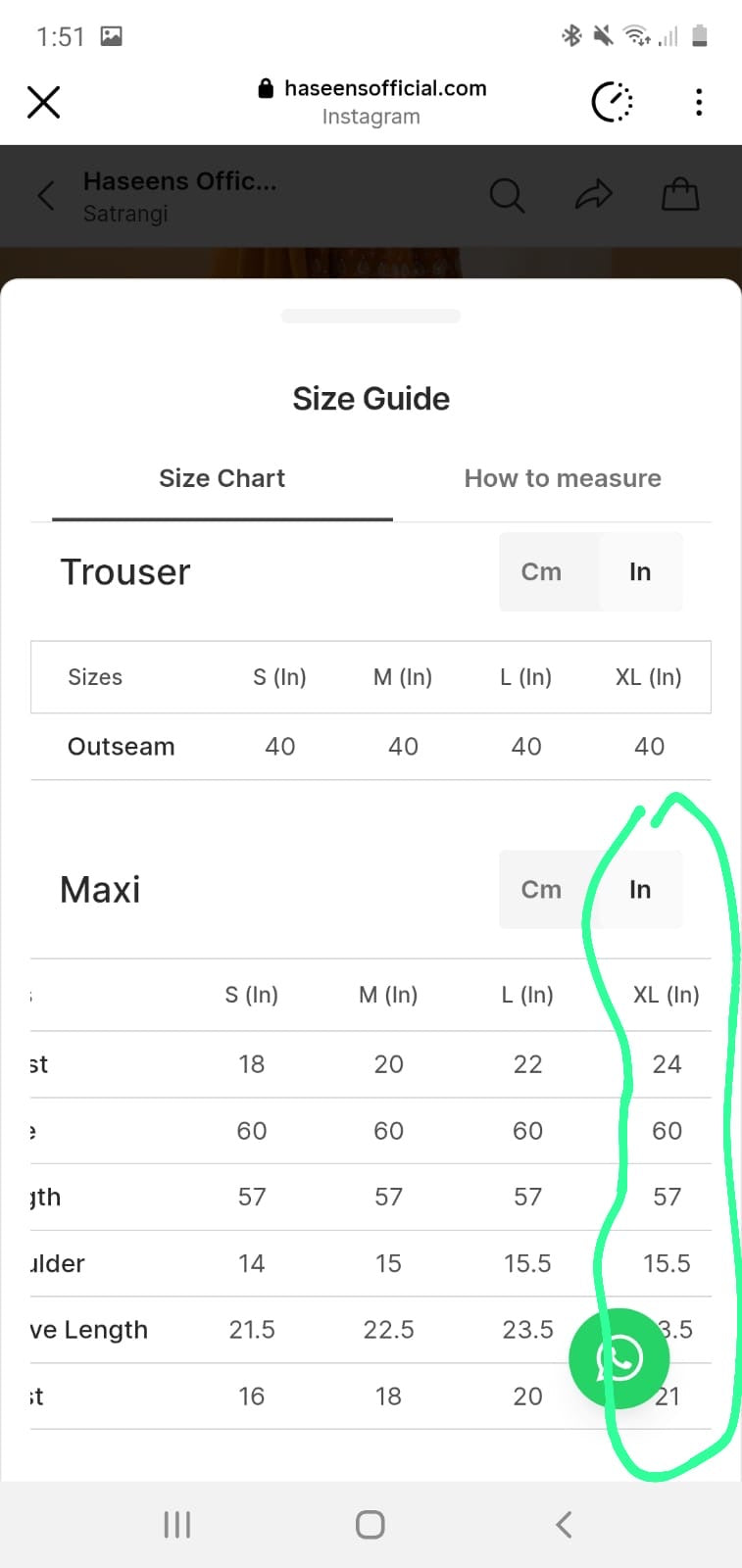This screenshot has width=742, height=1568.
Task: Tap the Android home button
Action: point(371,1524)
